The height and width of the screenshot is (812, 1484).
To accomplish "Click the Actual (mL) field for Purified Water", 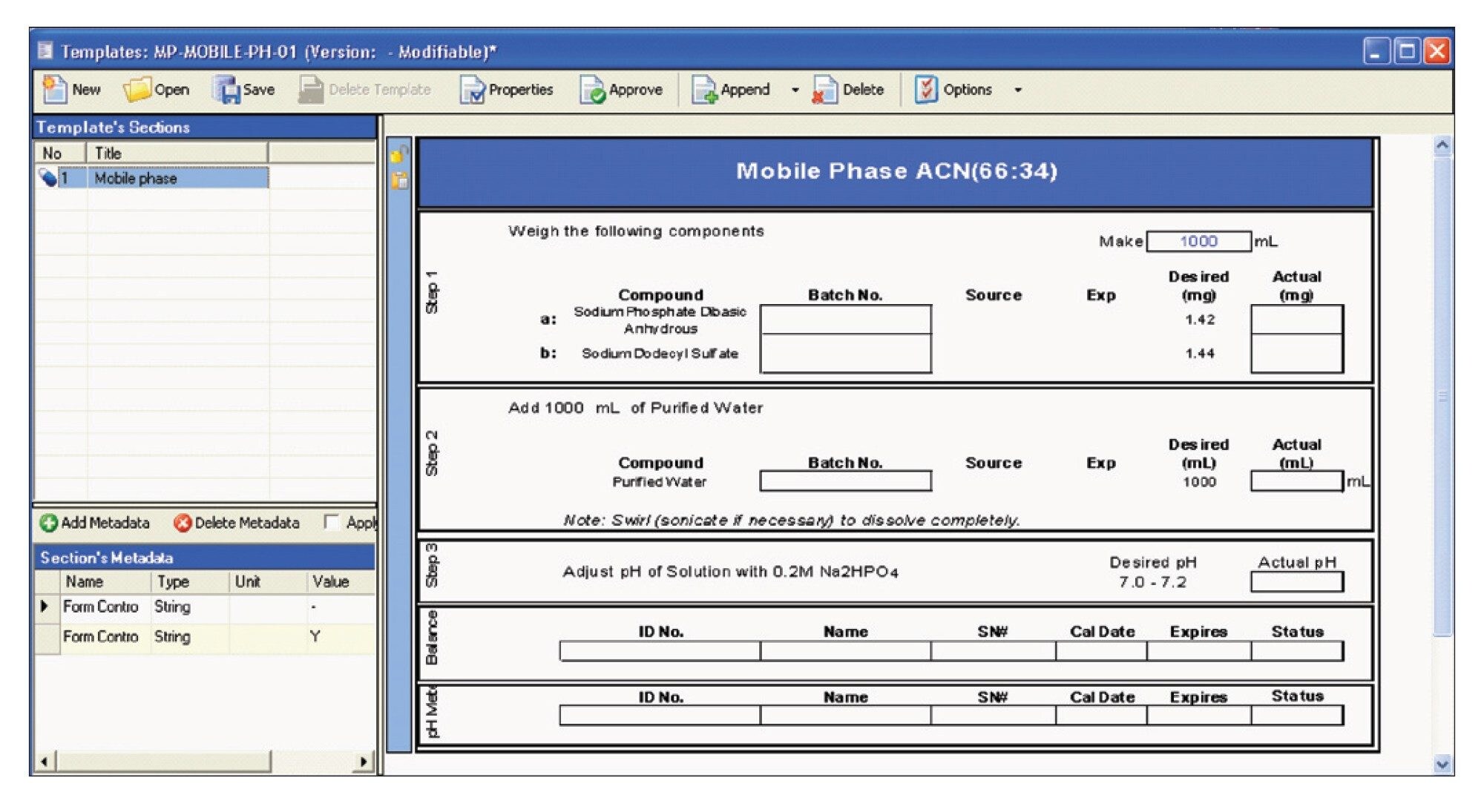I will click(1296, 481).
